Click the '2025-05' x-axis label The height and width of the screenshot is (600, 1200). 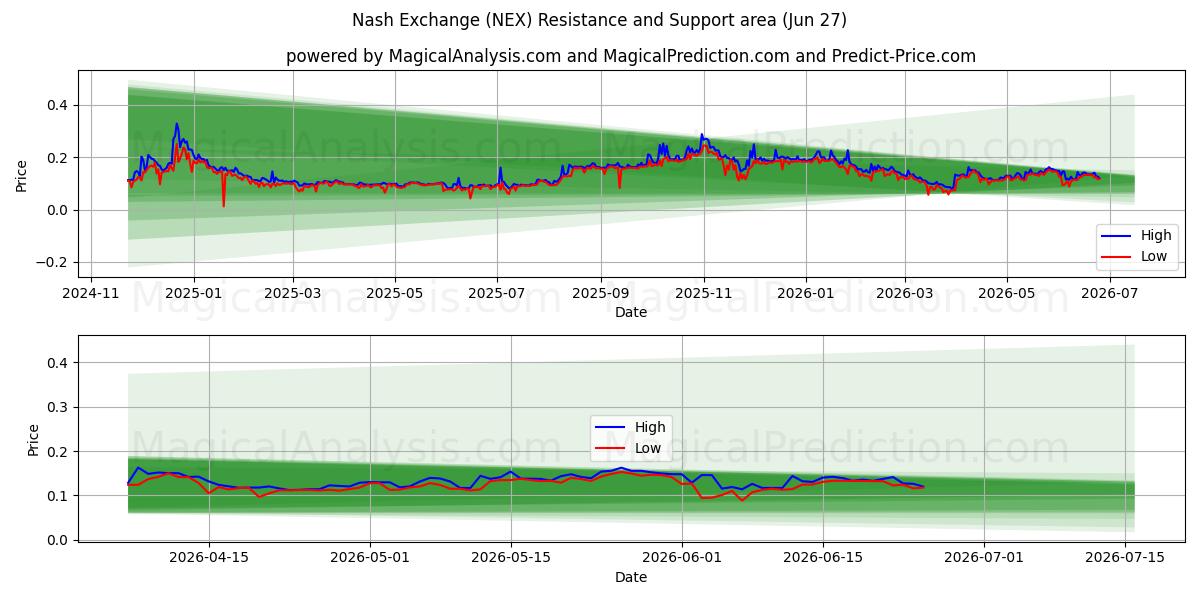[395, 293]
